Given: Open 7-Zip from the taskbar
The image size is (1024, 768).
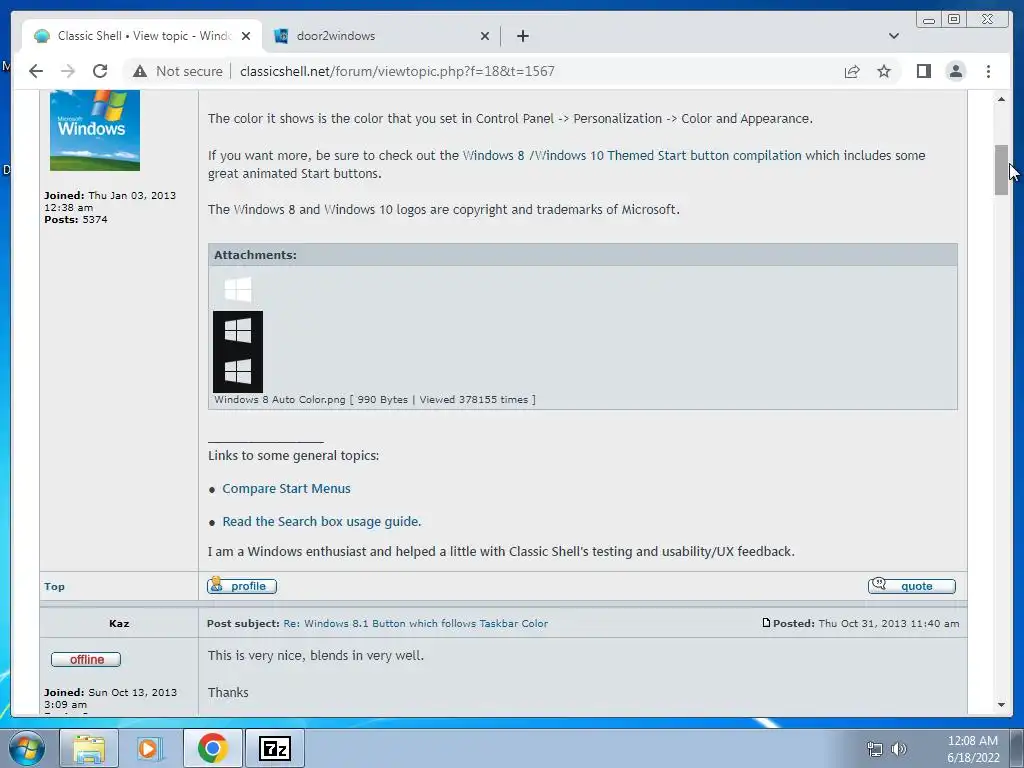Looking at the screenshot, I should click(274, 748).
